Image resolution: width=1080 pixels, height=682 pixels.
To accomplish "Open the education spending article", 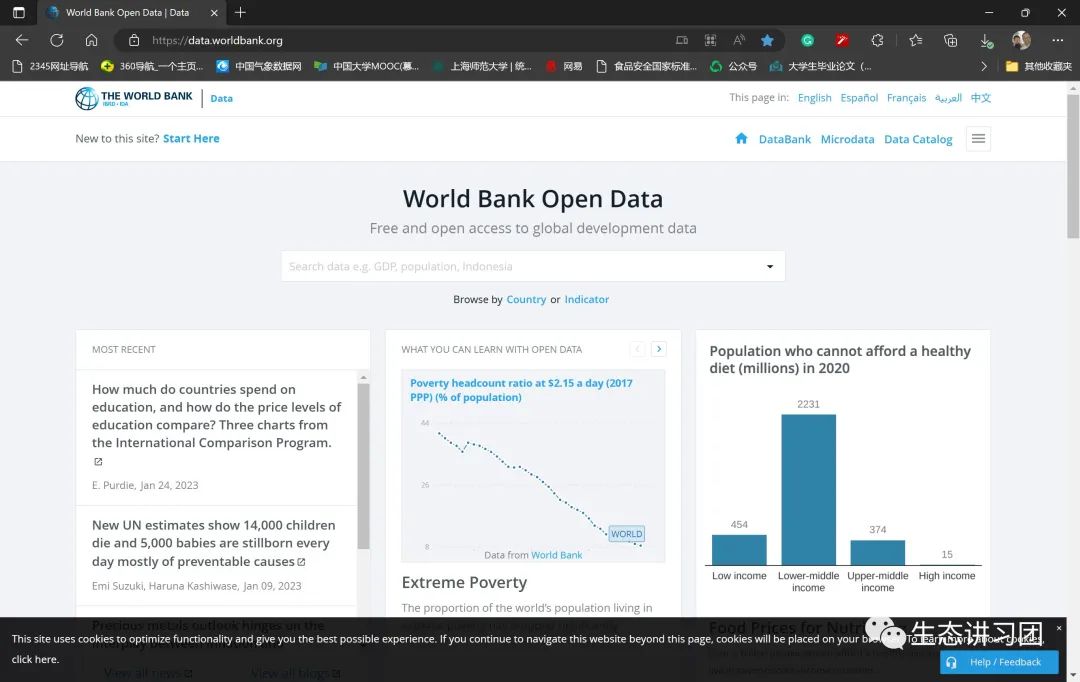I will click(216, 416).
